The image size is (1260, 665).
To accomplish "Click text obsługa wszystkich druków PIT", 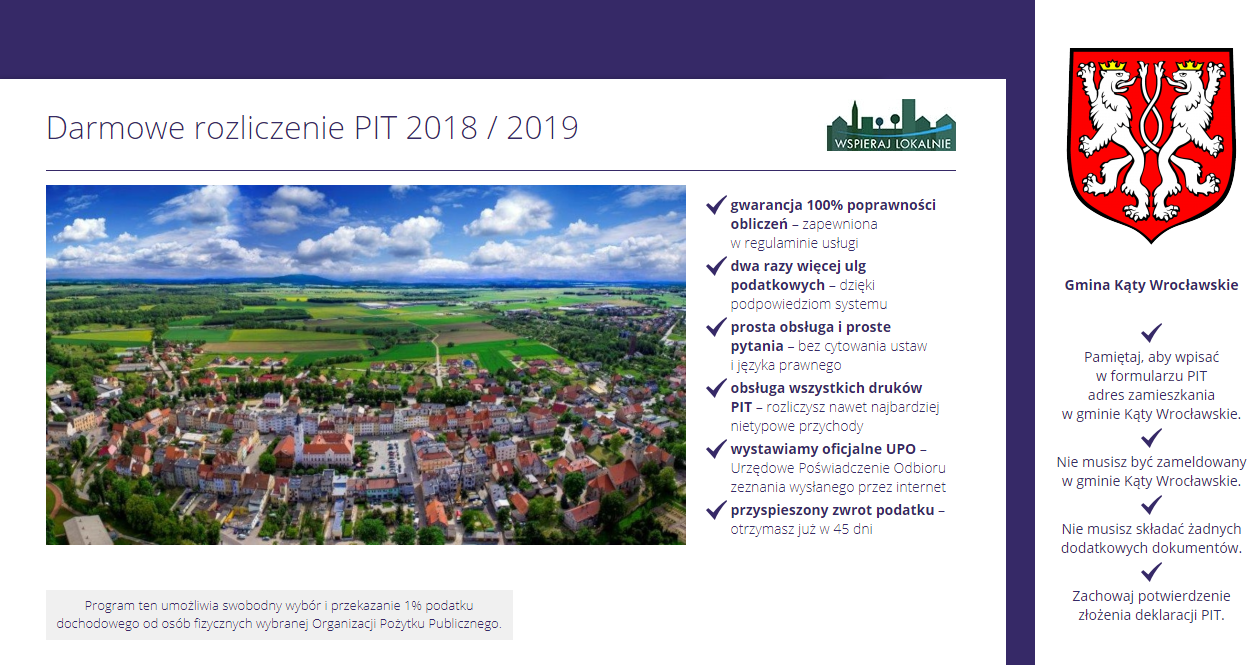I will (826, 397).
